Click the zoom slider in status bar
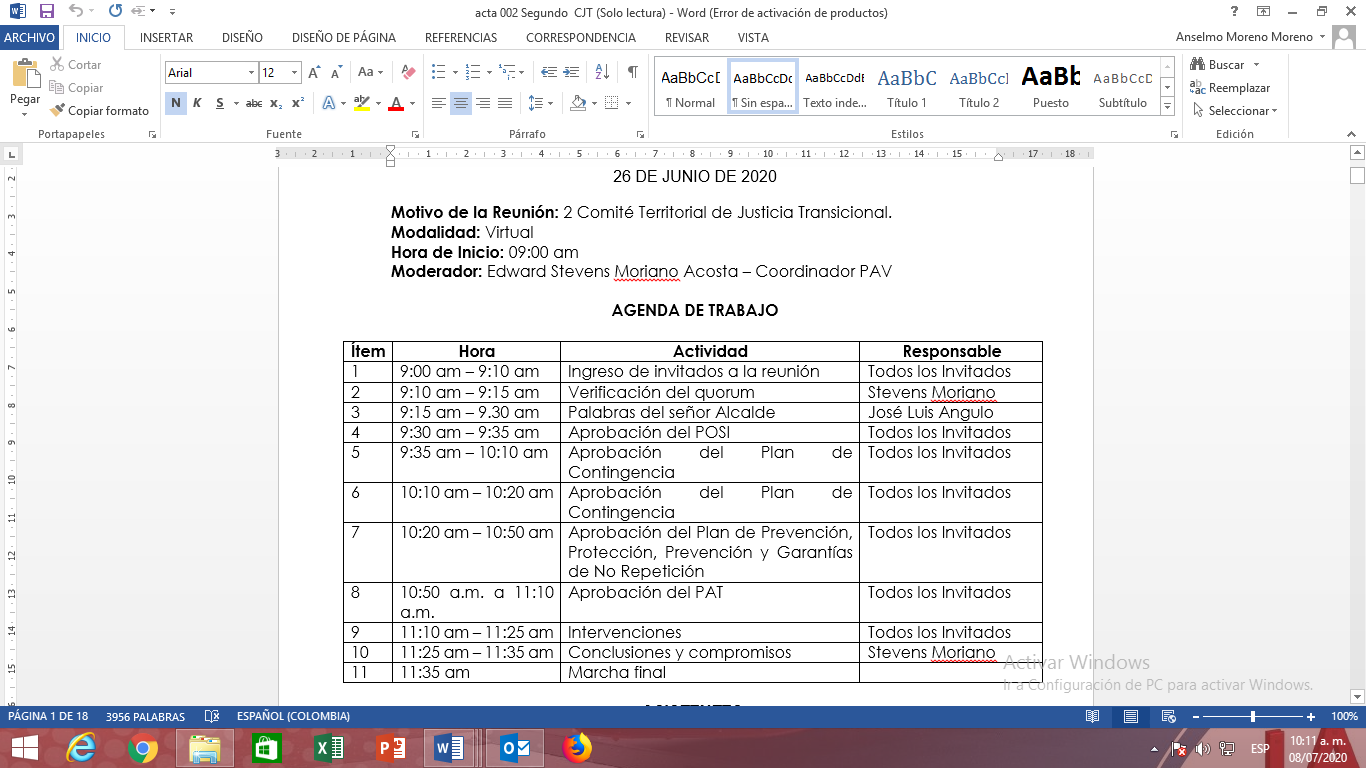The image size is (1366, 768). [x=1253, y=717]
